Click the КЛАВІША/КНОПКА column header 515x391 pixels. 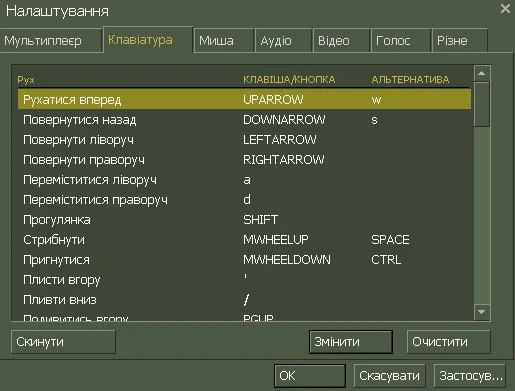point(289,80)
